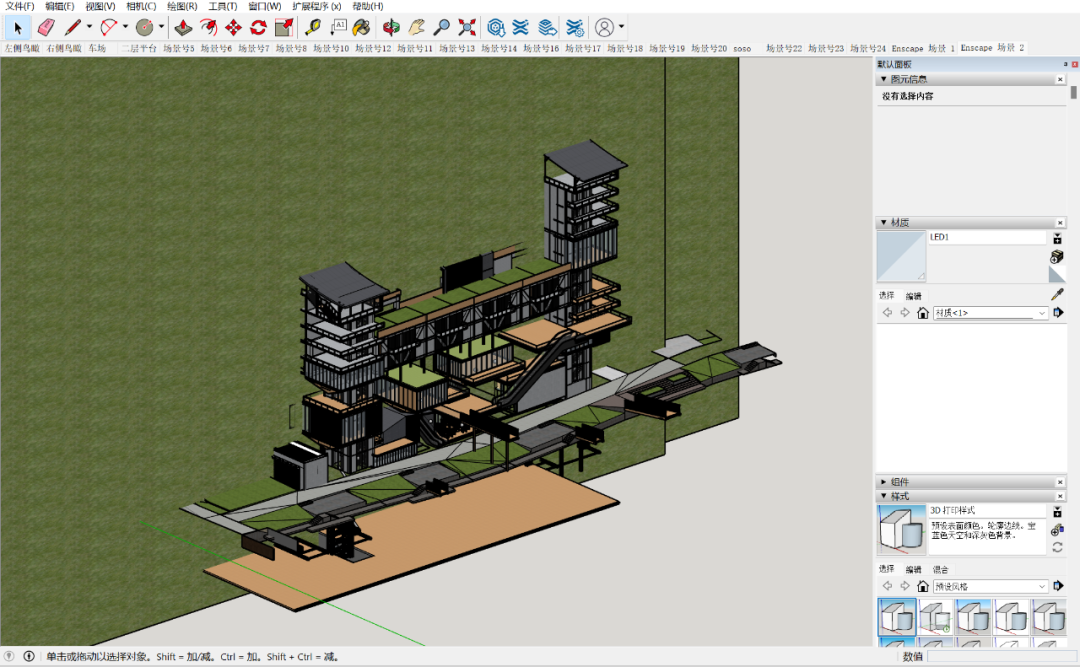Expand the 组件 panel section

884,482
